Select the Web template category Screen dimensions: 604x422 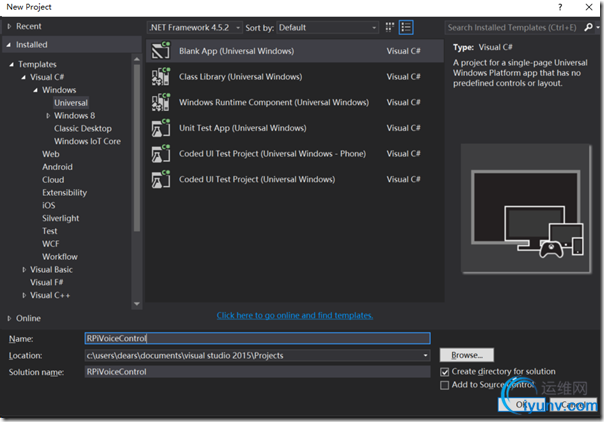[x=51, y=154]
